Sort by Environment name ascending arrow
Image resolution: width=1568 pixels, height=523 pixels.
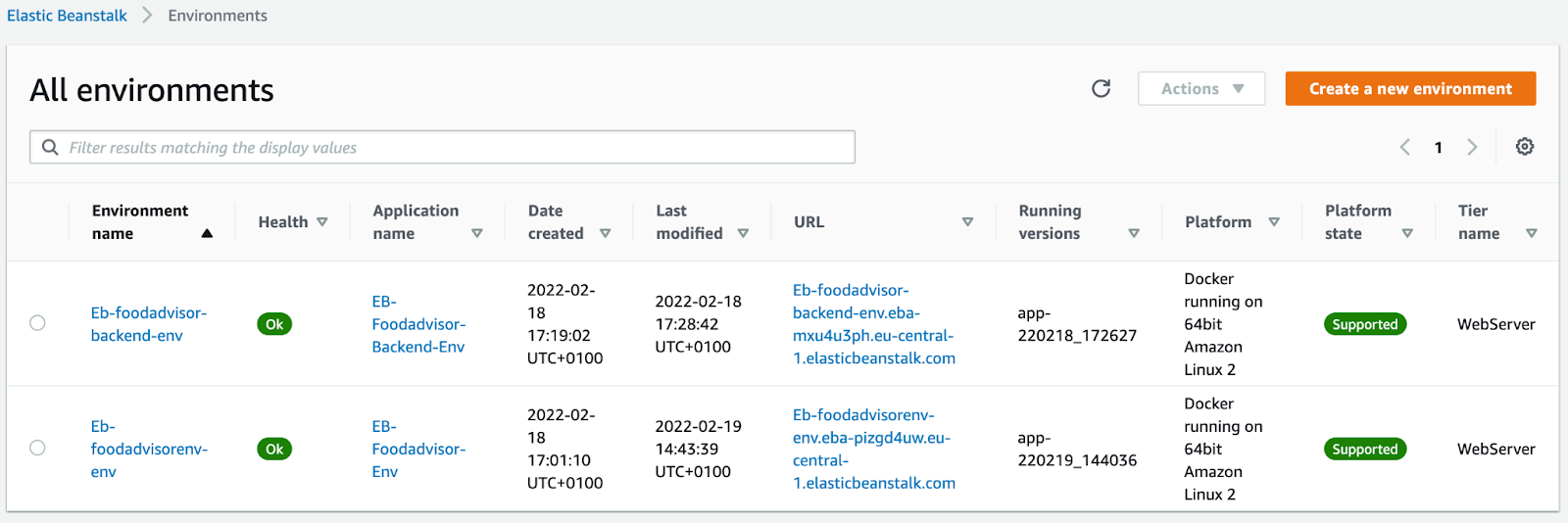click(207, 234)
